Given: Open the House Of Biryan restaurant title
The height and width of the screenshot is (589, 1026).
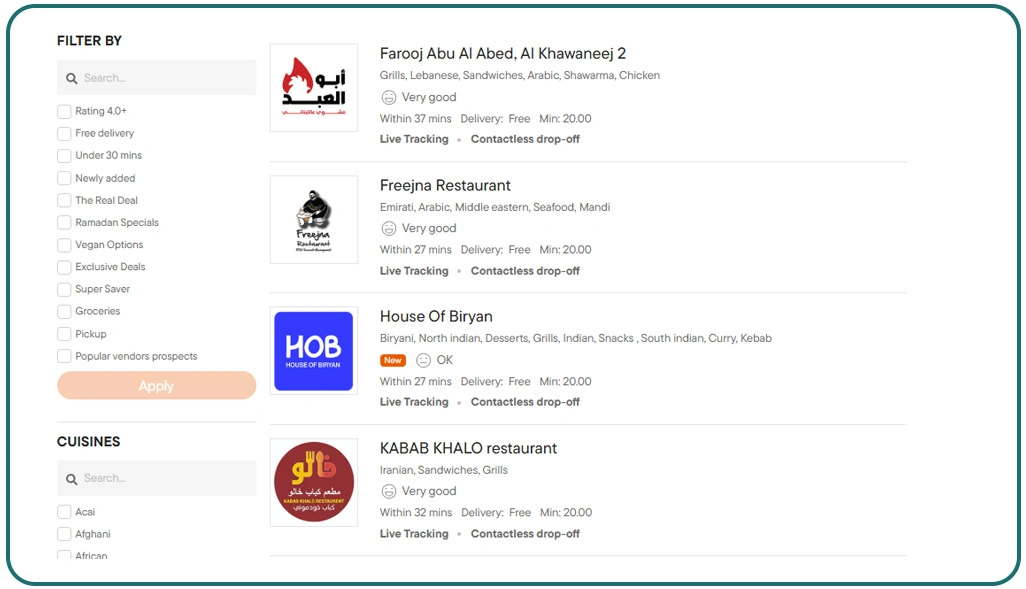Looking at the screenshot, I should [436, 316].
